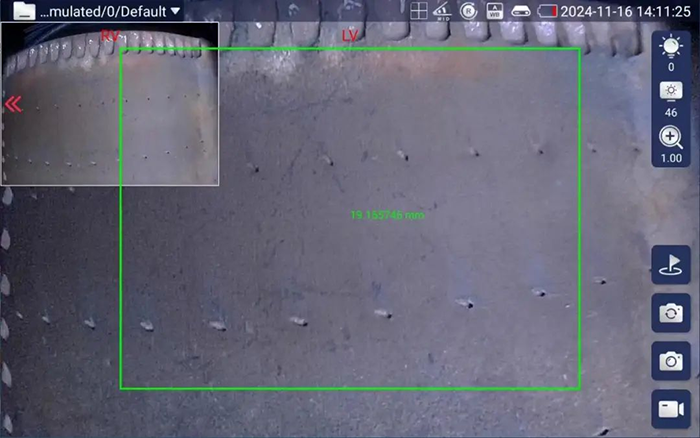This screenshot has width=700, height=438.
Task: Toggle the grid overlay icon
Action: click(419, 11)
